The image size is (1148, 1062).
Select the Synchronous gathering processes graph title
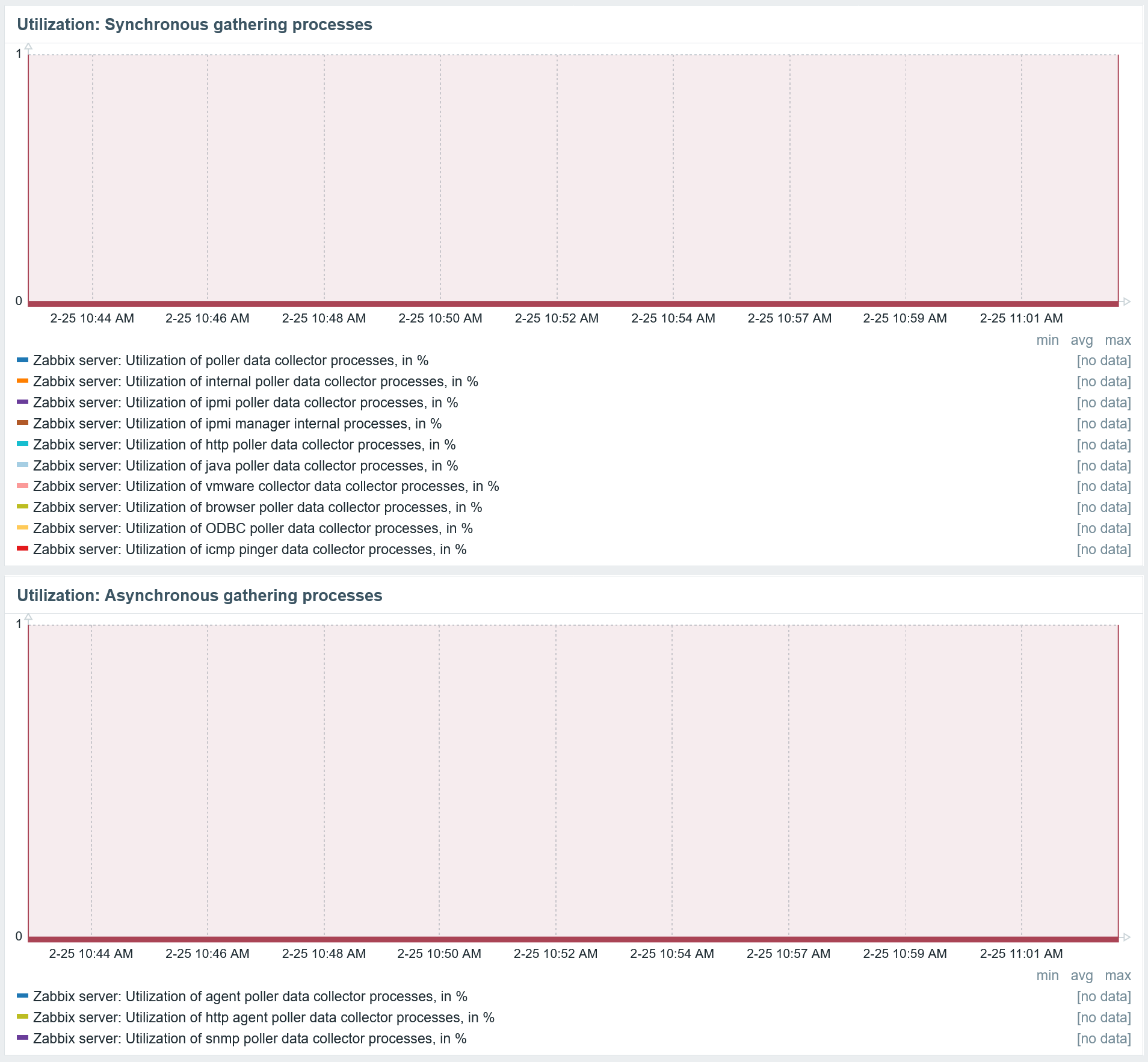tap(194, 25)
